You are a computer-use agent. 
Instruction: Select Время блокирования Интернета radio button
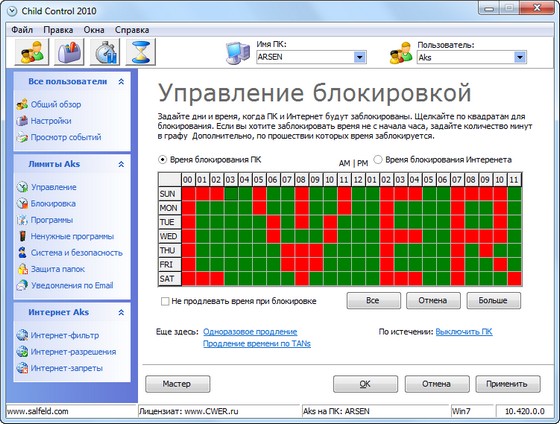[378, 159]
